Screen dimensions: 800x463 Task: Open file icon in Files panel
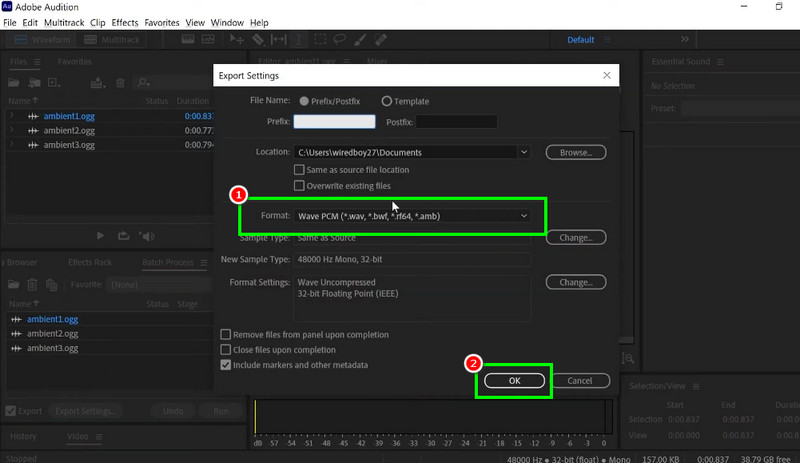pos(14,82)
